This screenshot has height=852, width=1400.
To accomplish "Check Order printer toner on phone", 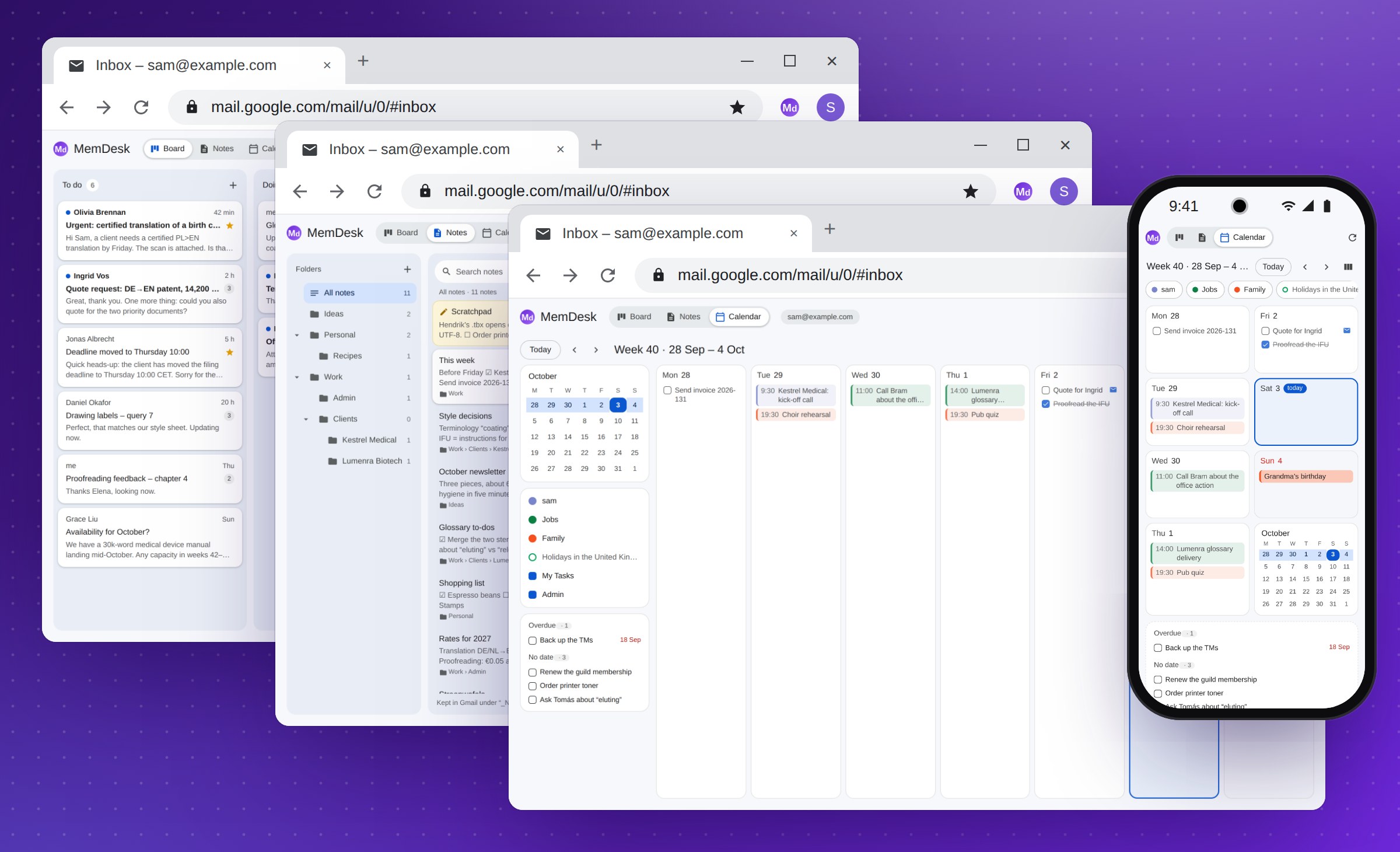I will pos(1158,693).
